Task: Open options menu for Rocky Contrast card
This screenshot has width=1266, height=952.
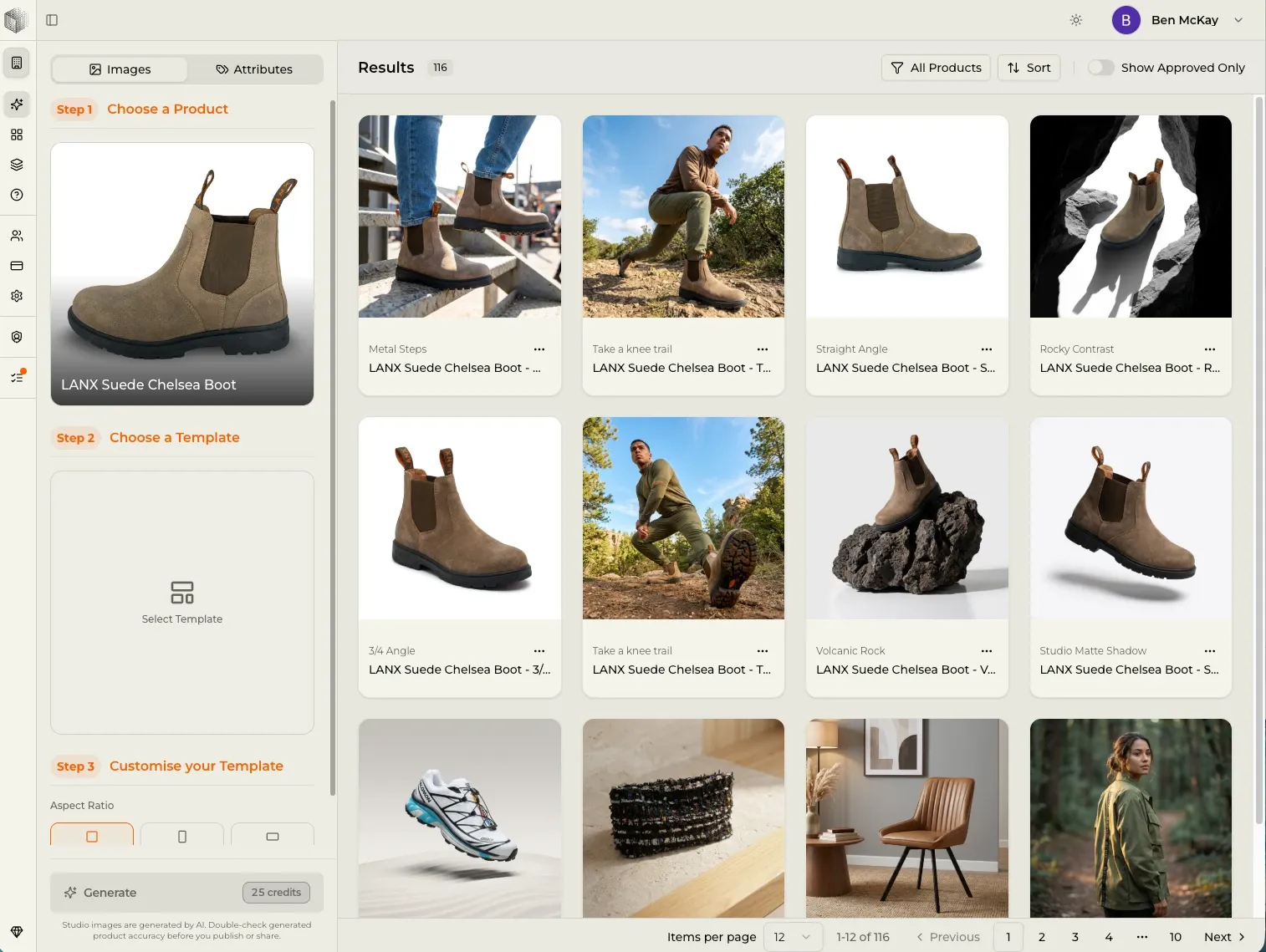Action: click(1210, 349)
